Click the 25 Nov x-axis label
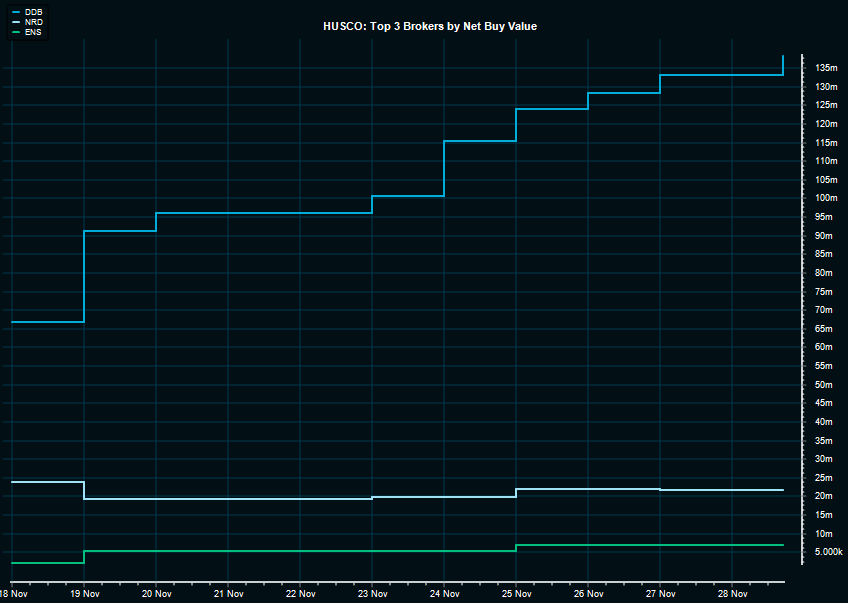This screenshot has height=603, width=848. point(516,594)
